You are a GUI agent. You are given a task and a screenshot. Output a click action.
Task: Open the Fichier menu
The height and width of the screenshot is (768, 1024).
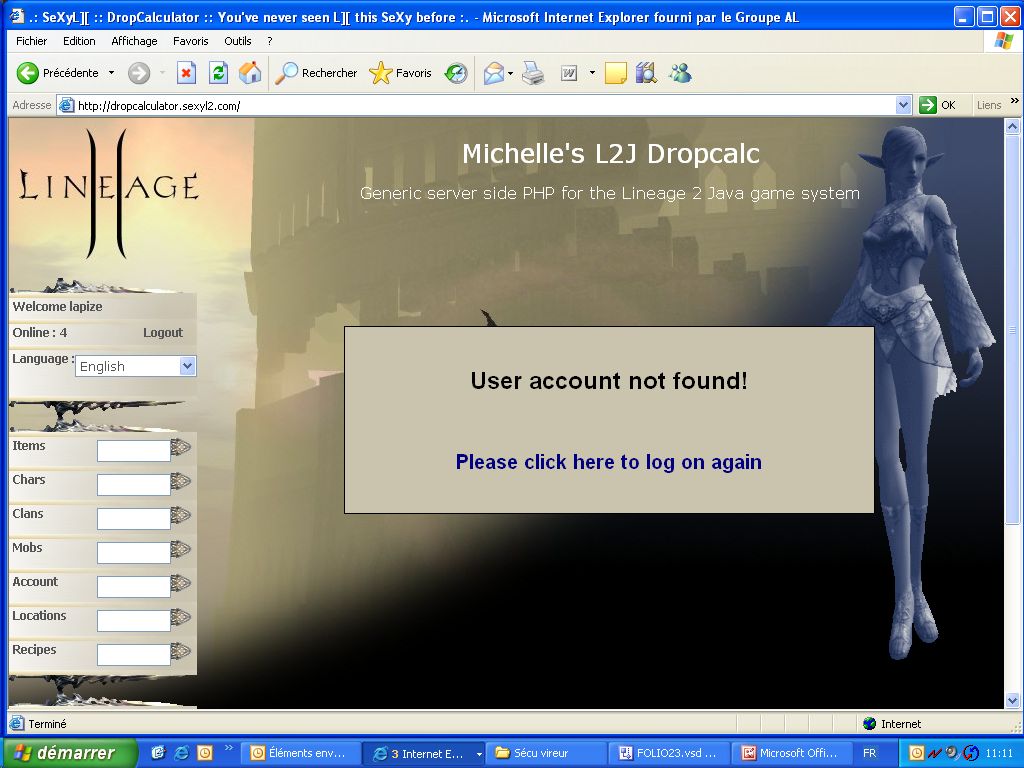coord(31,41)
